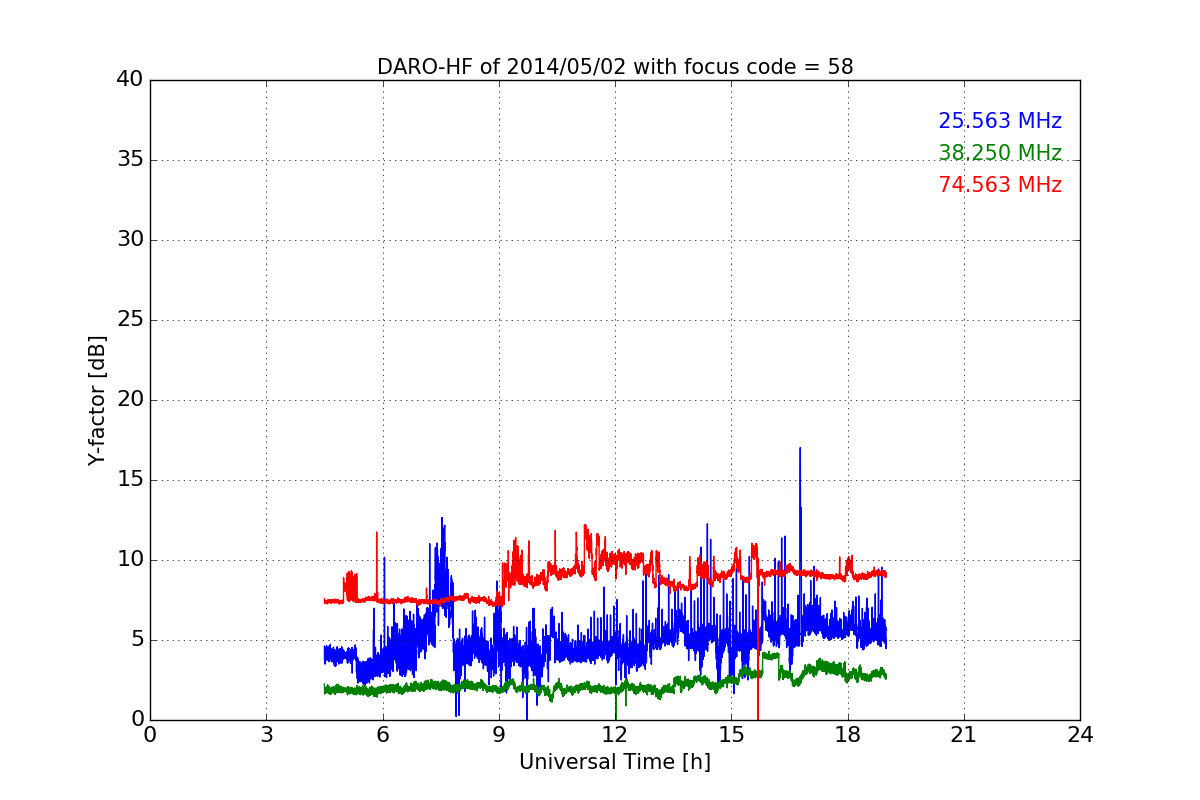This screenshot has width=1200, height=800.
Task: Click the x-axis tick label "21"
Action: (x=964, y=734)
